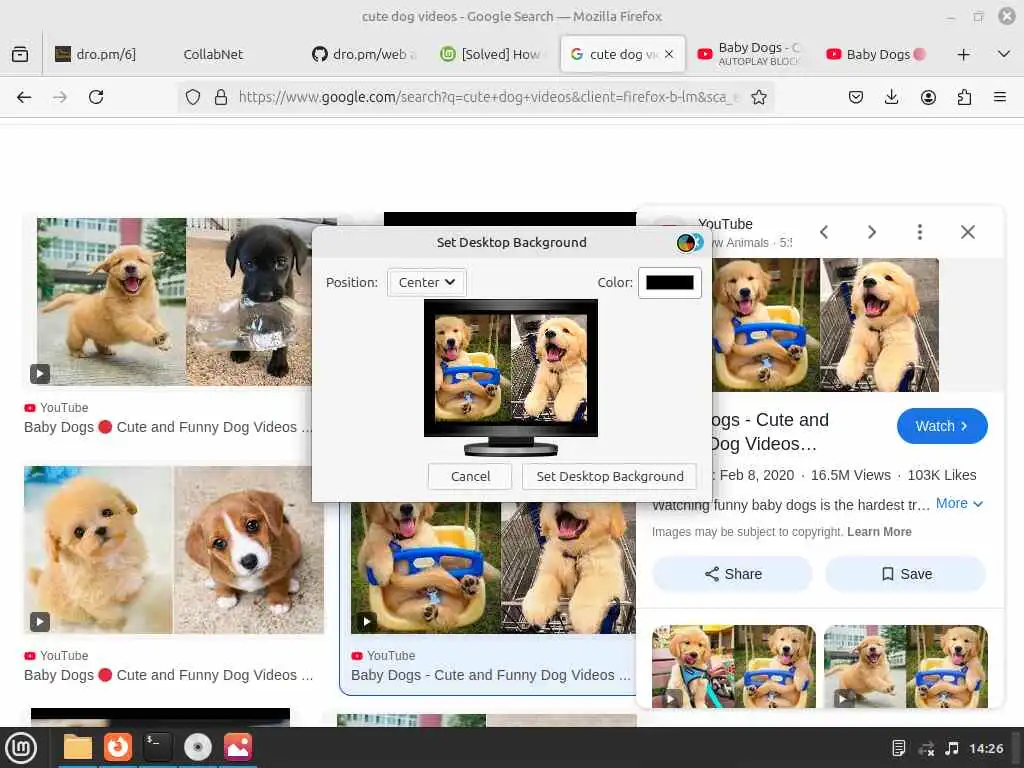This screenshot has width=1024, height=768.
Task: Close the cute dog videos tab
Action: (669, 54)
